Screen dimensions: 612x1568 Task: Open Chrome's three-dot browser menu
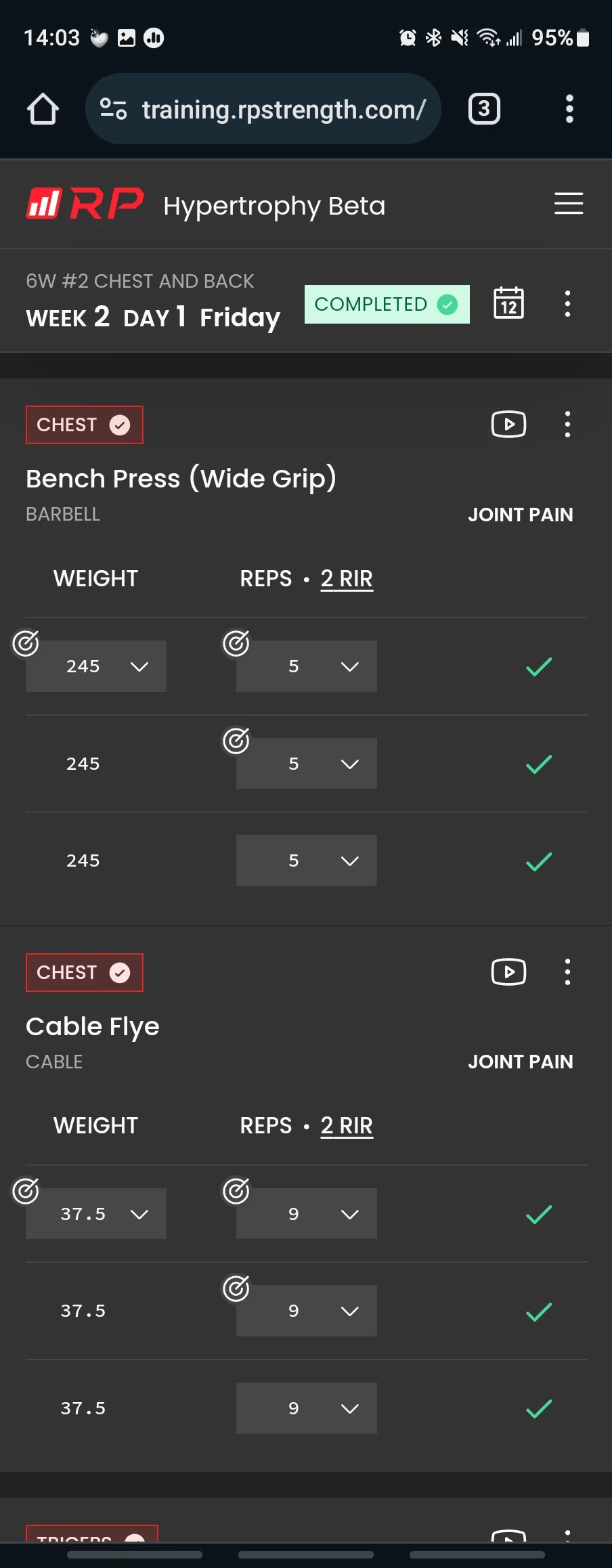pos(569,109)
